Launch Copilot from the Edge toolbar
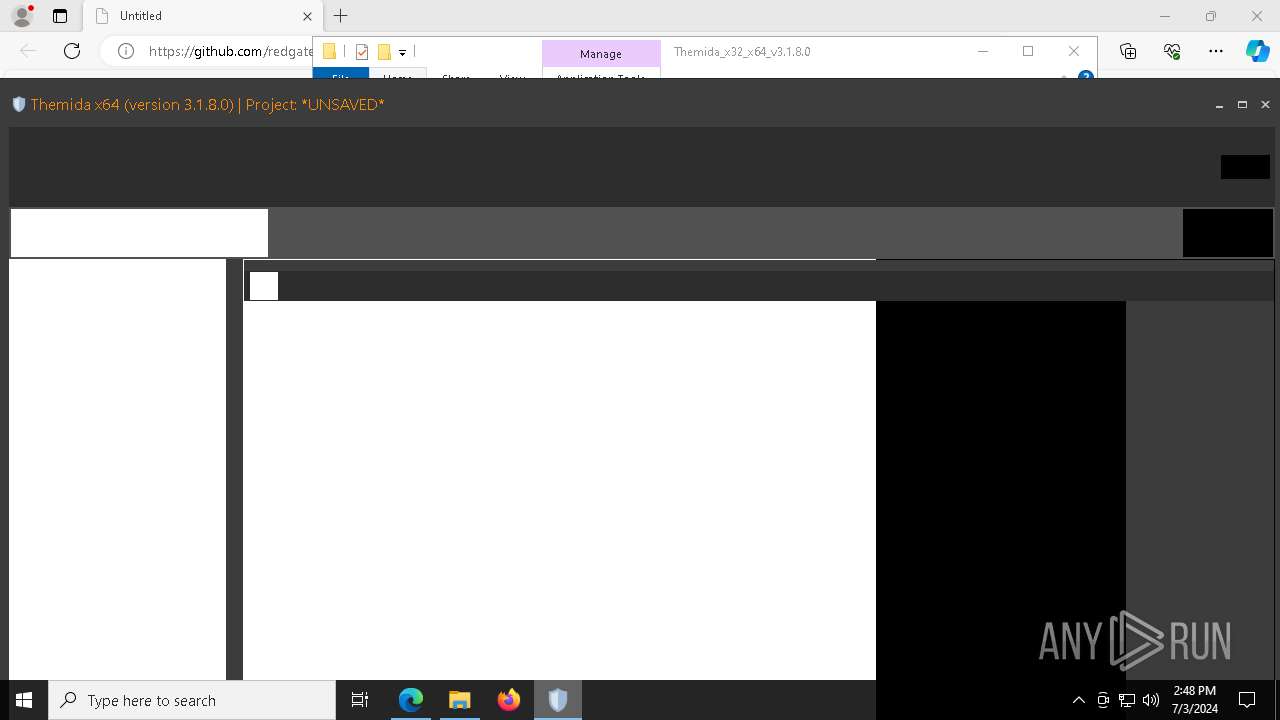1280x720 pixels. pyautogui.click(x=1257, y=51)
